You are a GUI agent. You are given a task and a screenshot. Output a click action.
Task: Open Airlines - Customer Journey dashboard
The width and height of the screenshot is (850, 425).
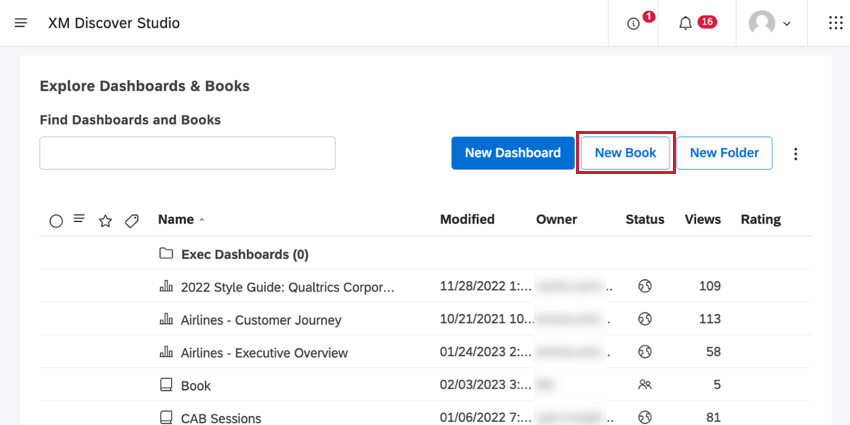click(x=261, y=320)
